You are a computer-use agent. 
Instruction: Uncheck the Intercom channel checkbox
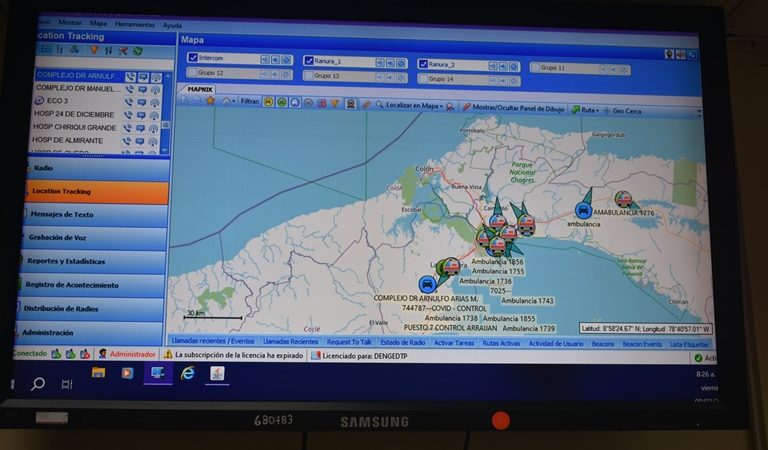pyautogui.click(x=193, y=57)
